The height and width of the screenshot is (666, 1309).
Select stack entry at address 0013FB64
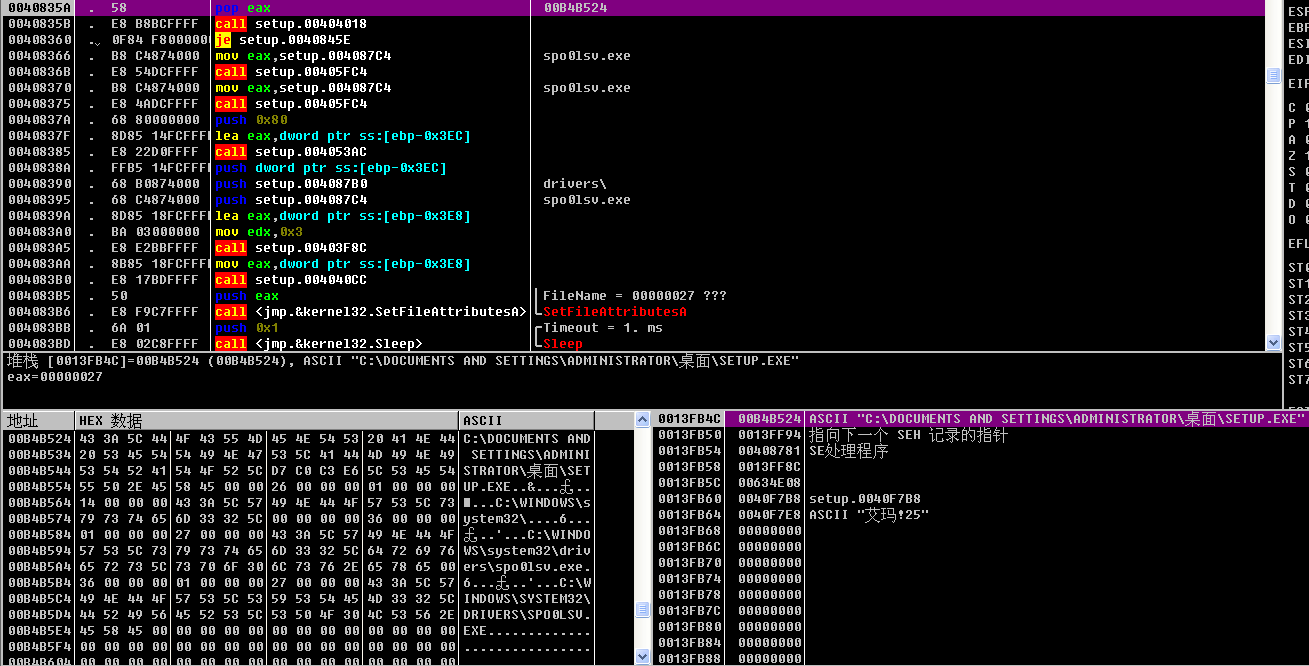coord(981,515)
